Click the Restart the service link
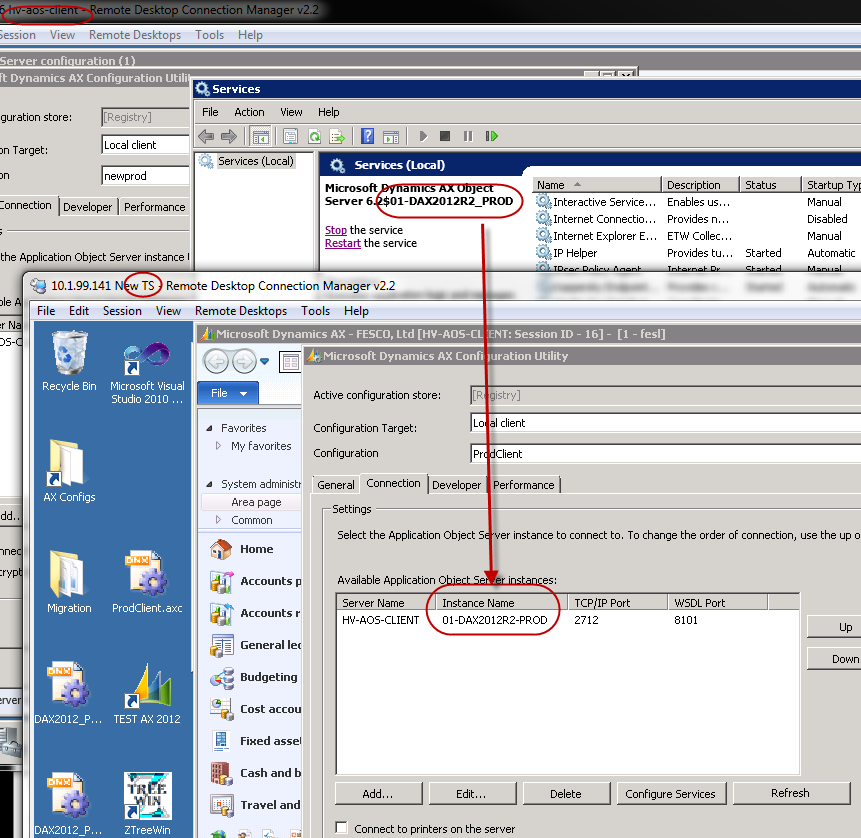 (x=342, y=243)
